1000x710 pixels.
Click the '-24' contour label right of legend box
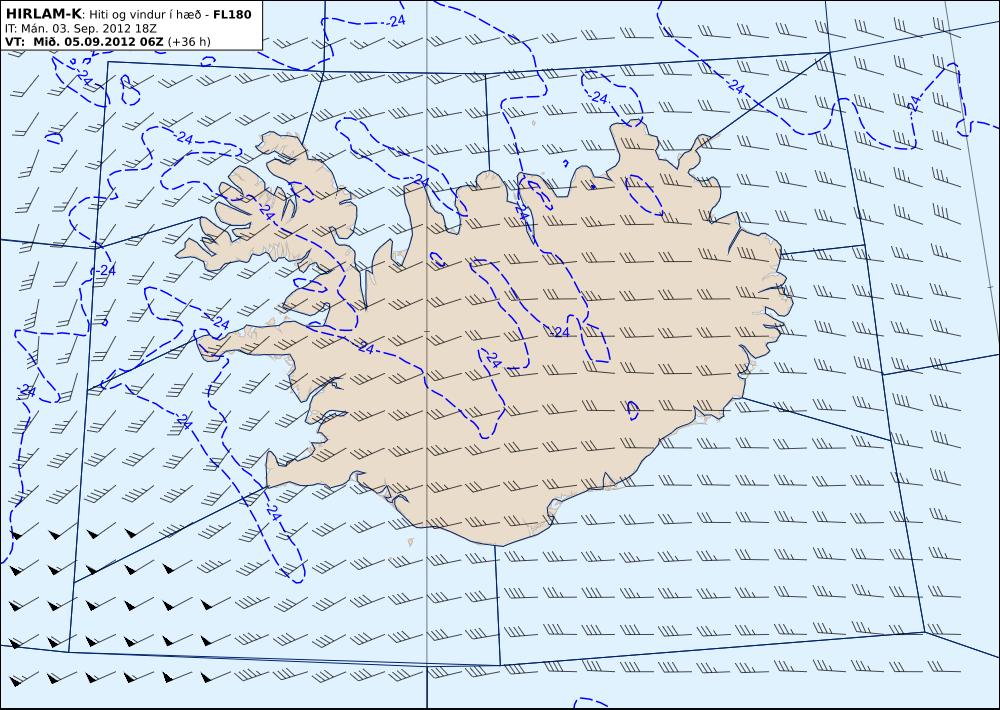coord(395,21)
